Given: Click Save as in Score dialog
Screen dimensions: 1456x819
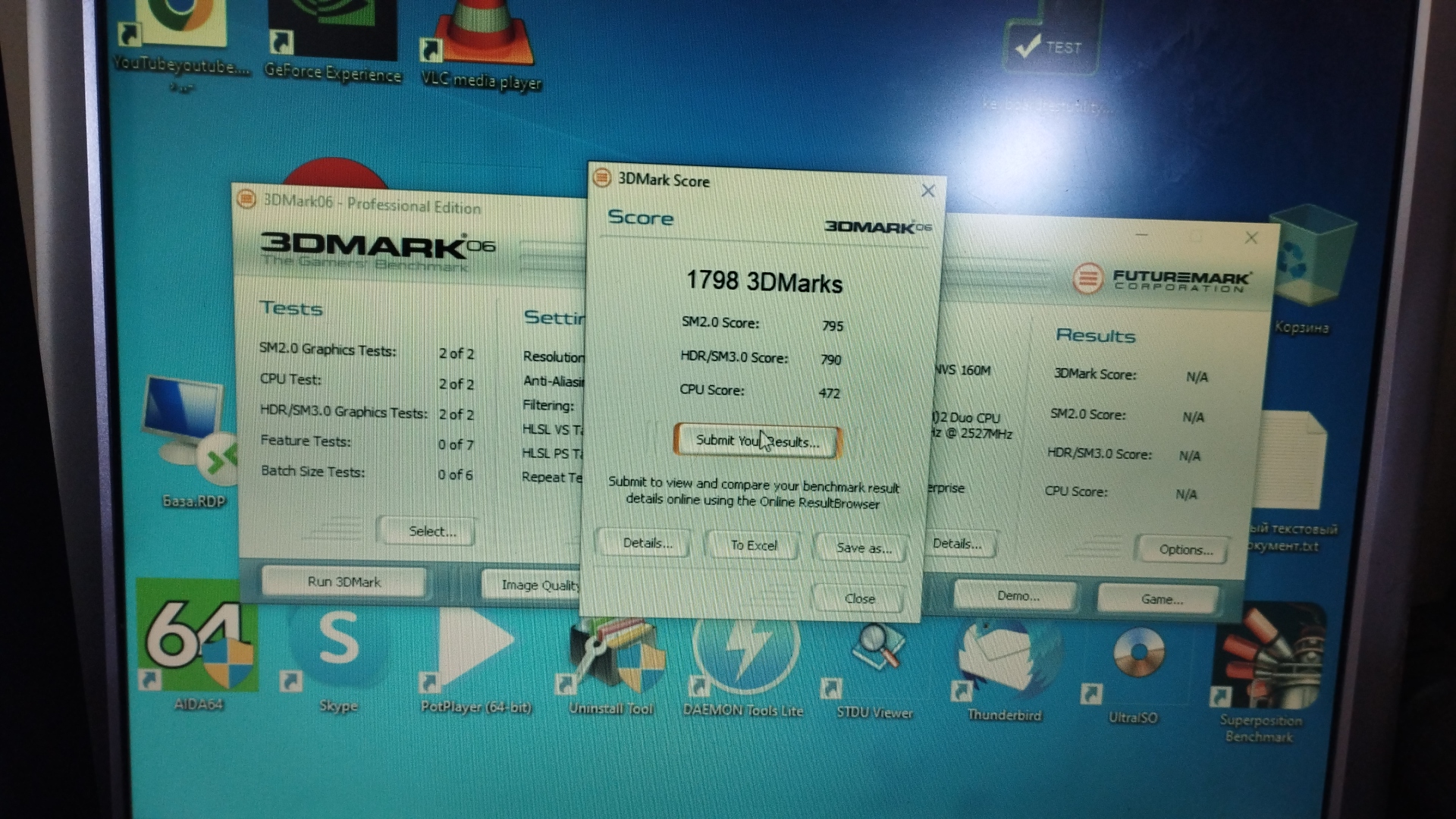Looking at the screenshot, I should [863, 548].
